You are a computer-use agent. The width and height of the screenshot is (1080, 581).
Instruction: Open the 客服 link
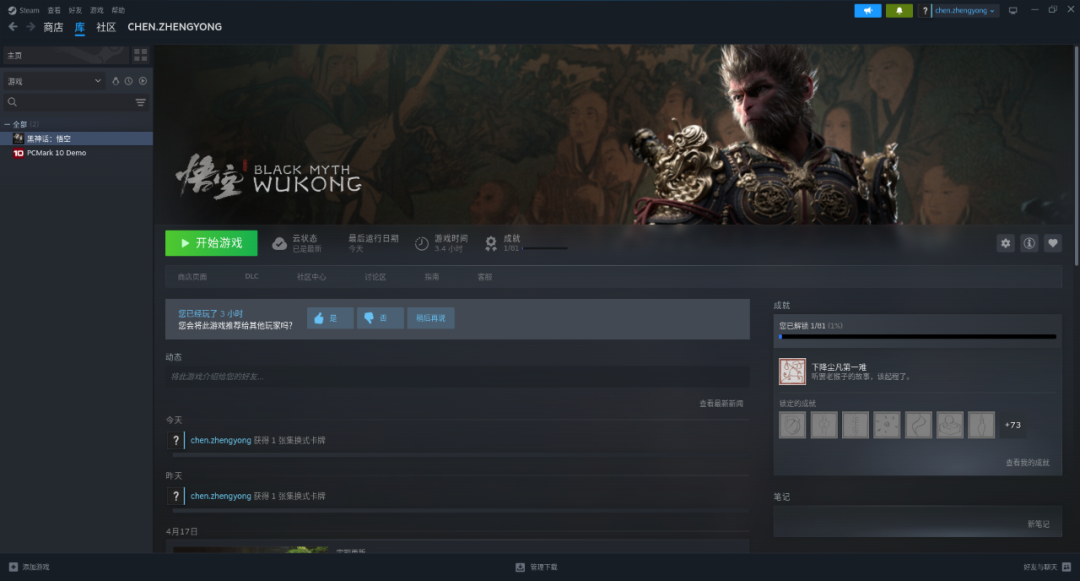(485, 277)
